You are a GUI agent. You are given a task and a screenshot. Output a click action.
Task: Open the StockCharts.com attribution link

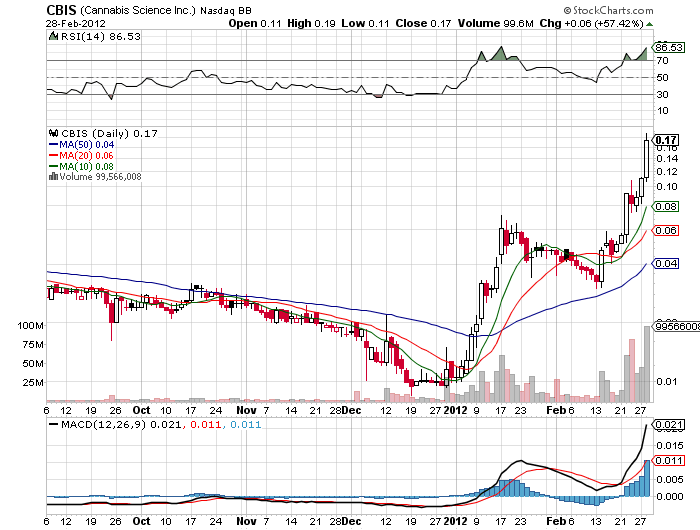[x=608, y=10]
